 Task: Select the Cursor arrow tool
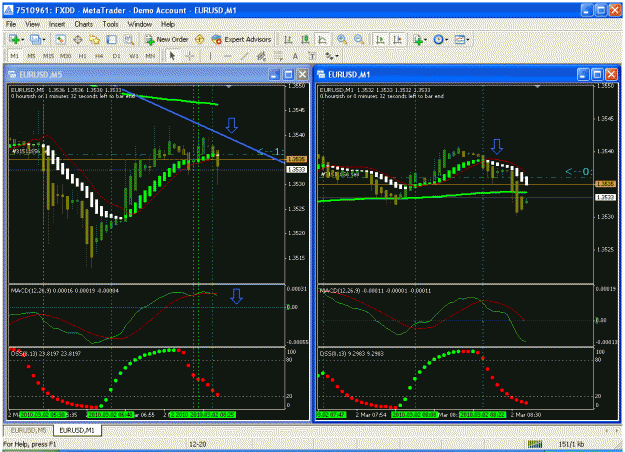pyautogui.click(x=172, y=56)
